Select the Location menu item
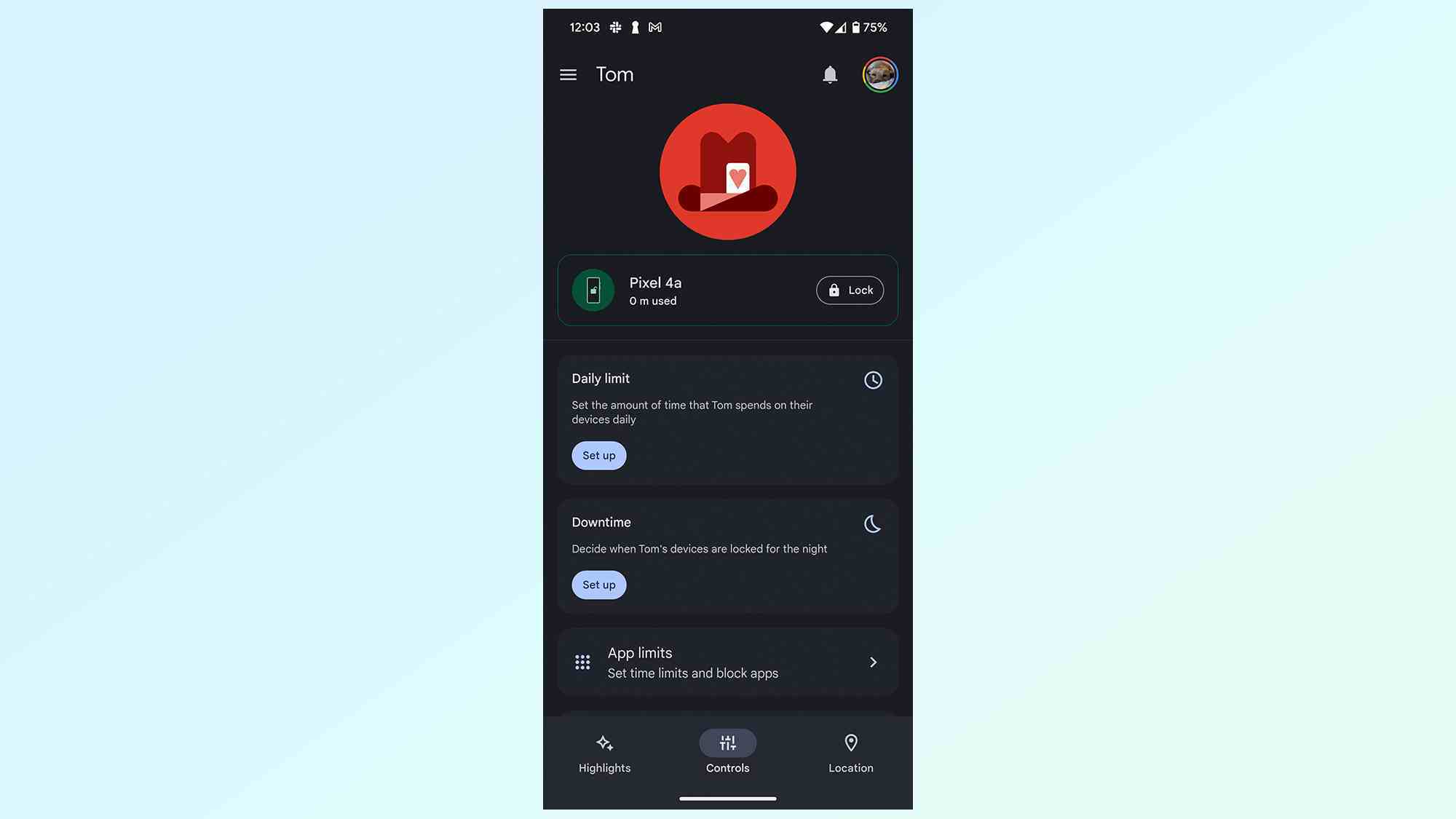Viewport: 1456px width, 819px height. click(x=851, y=752)
